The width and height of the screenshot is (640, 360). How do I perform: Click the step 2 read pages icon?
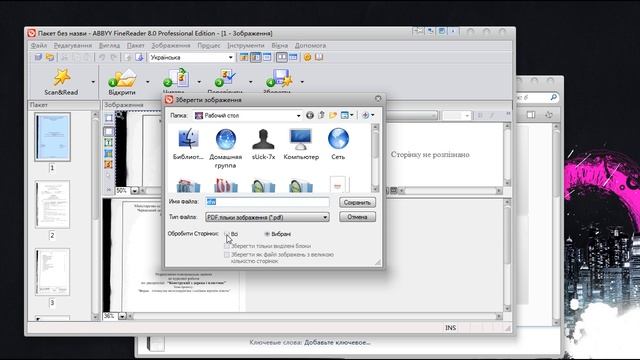pyautogui.click(x=176, y=78)
